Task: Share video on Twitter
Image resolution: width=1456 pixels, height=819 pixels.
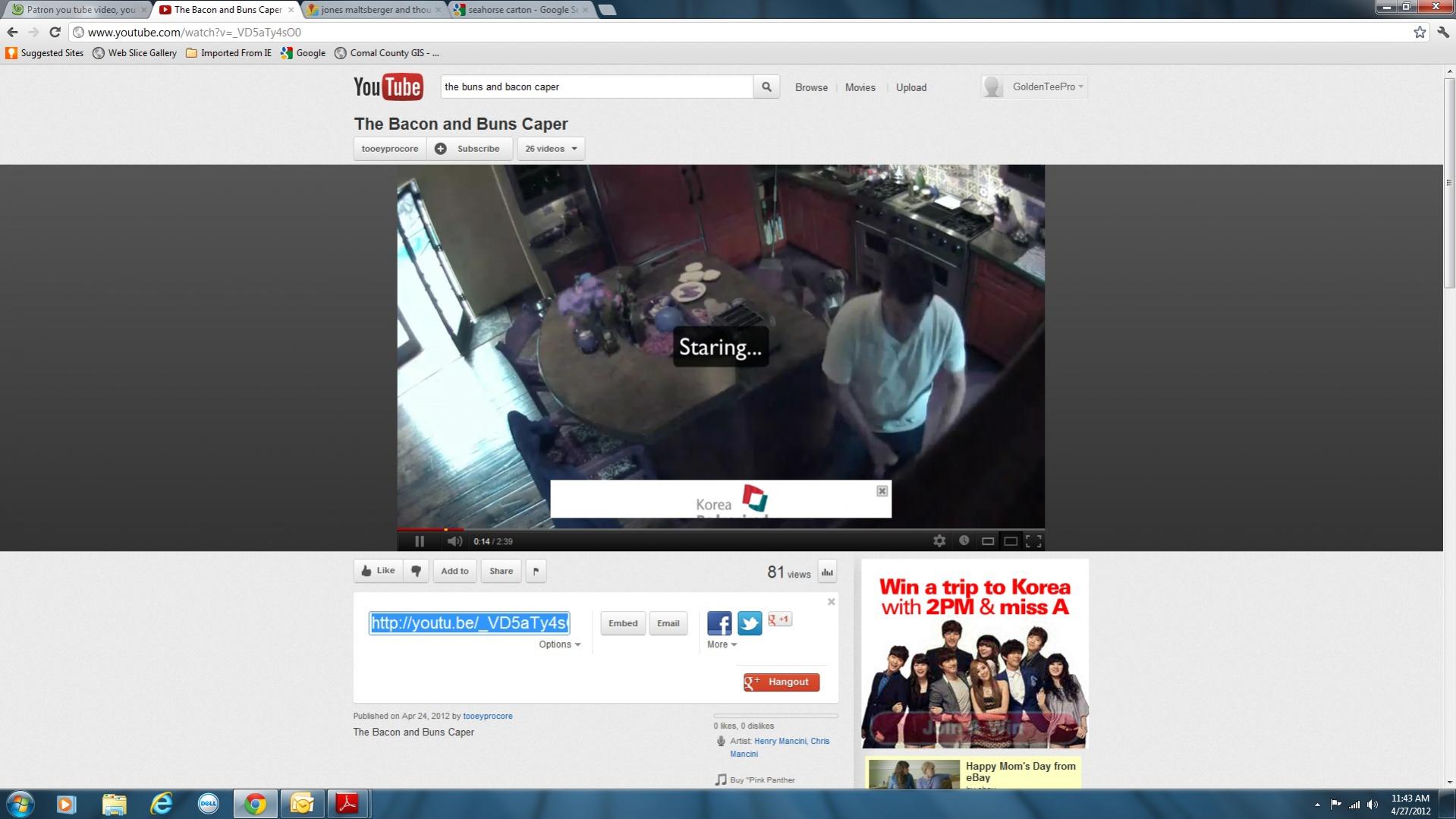Action: (x=750, y=623)
